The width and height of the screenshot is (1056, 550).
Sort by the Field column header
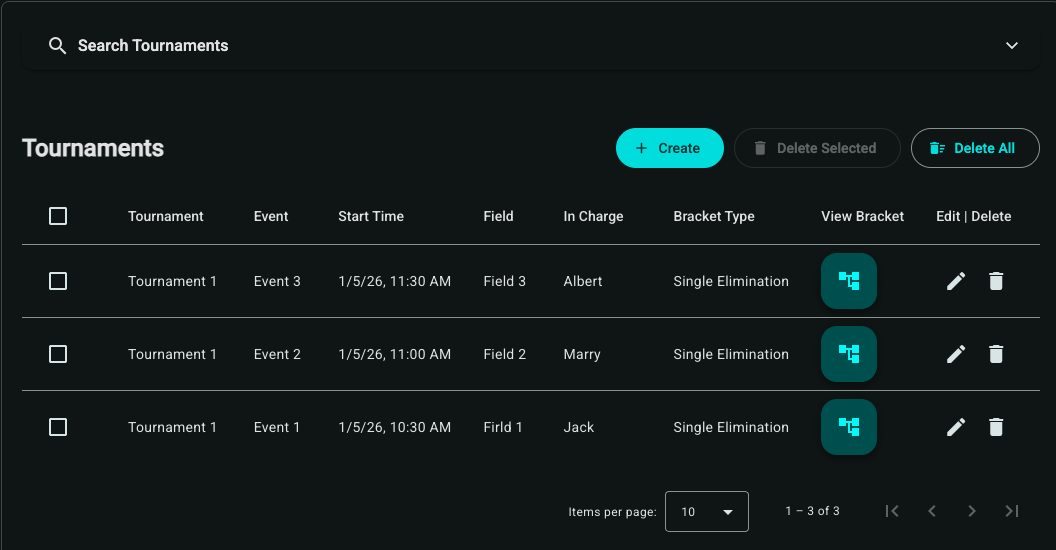[498, 216]
